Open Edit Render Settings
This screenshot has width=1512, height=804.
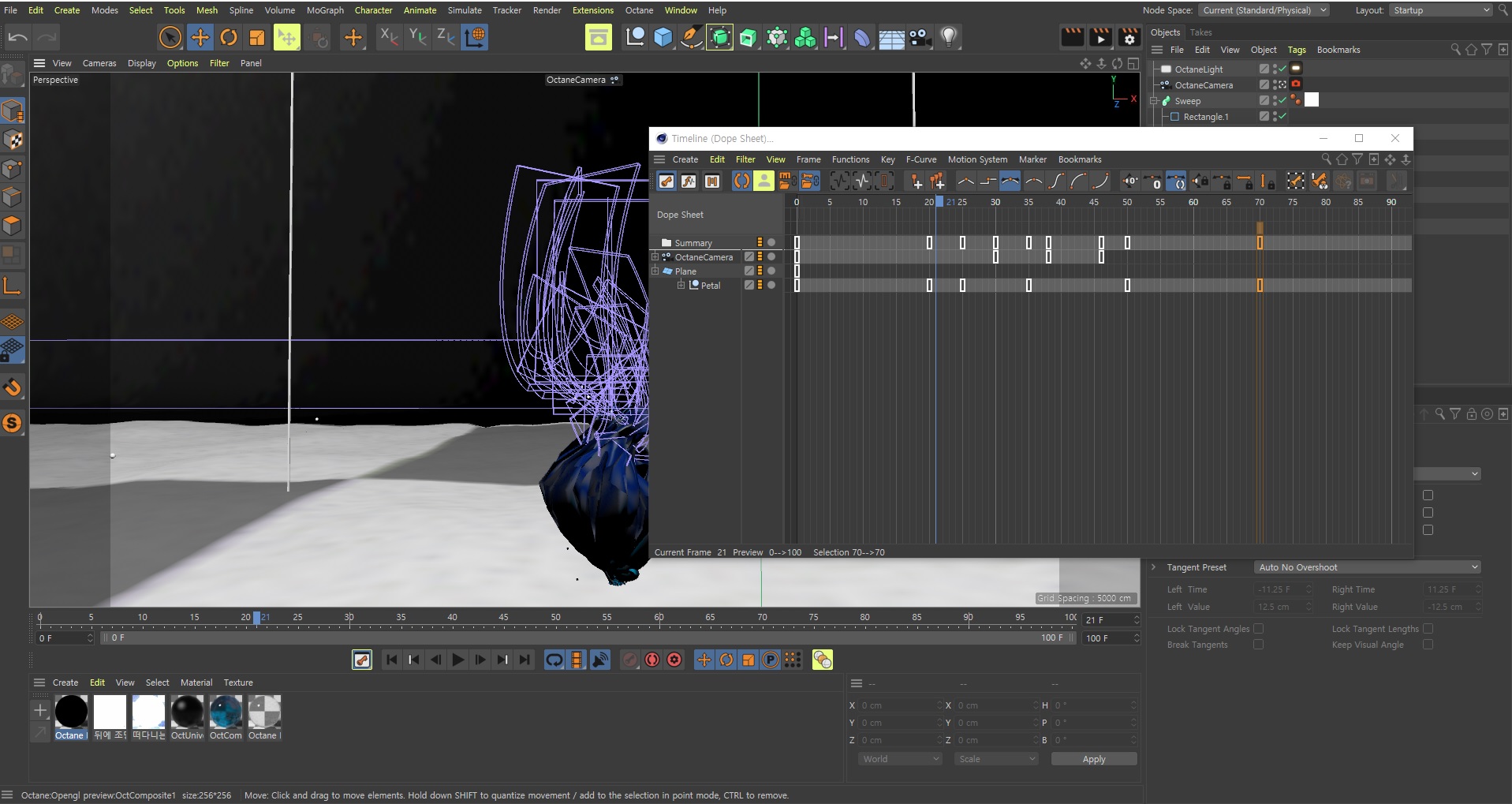[x=1129, y=37]
